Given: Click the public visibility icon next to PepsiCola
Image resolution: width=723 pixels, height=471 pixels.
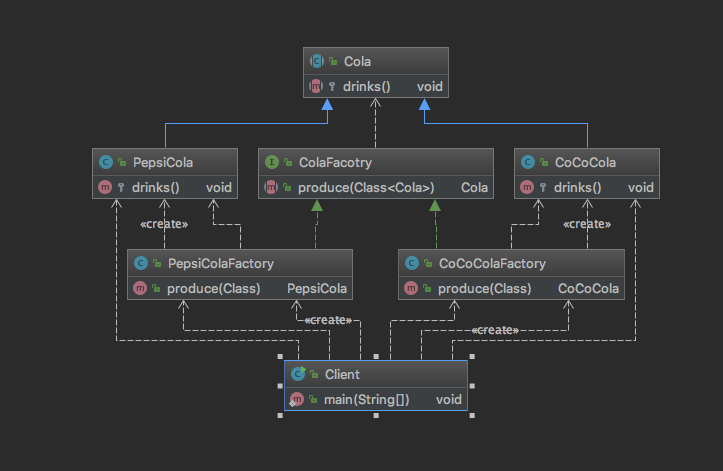Looking at the screenshot, I should (x=122, y=162).
